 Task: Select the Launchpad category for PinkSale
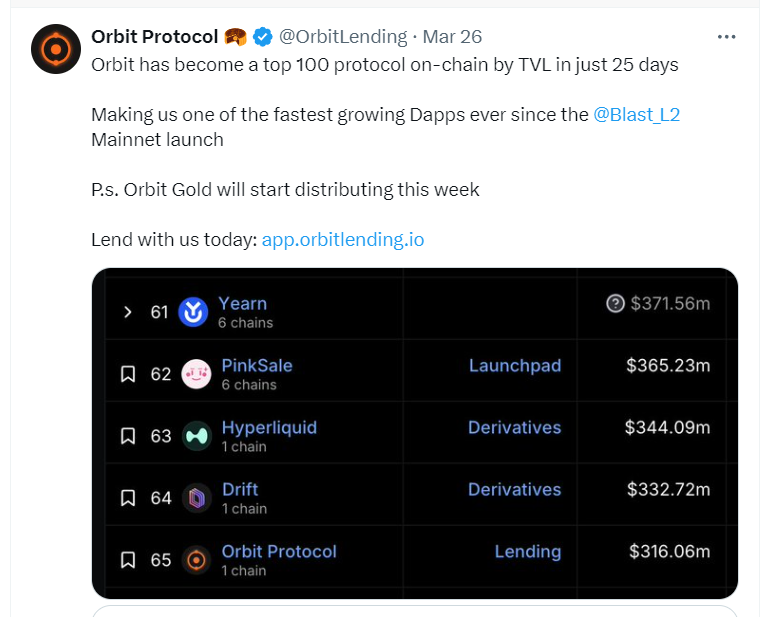[515, 366]
